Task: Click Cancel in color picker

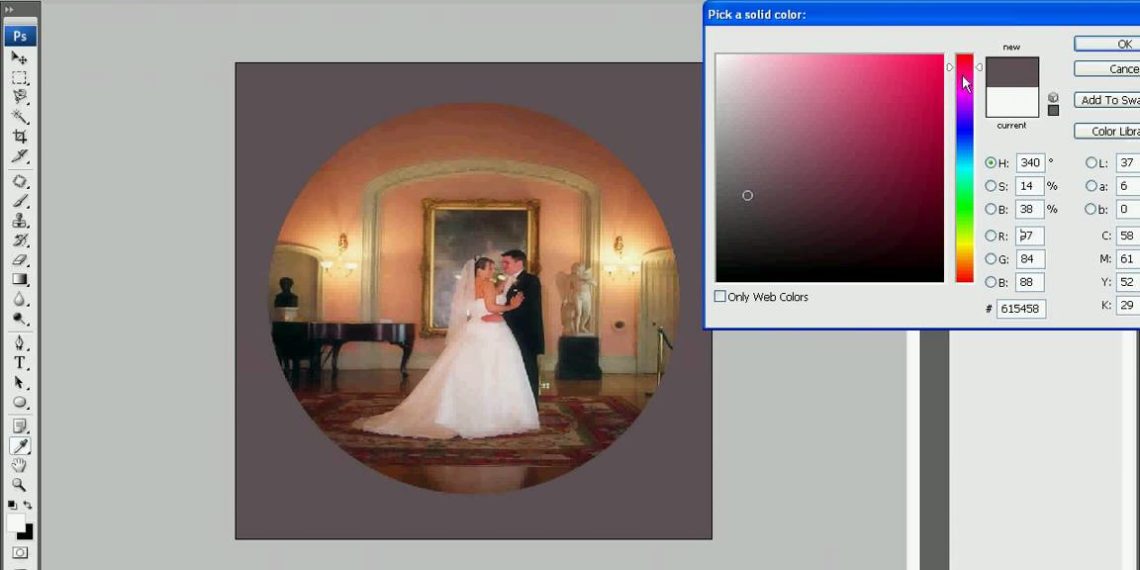Action: 1107,69
